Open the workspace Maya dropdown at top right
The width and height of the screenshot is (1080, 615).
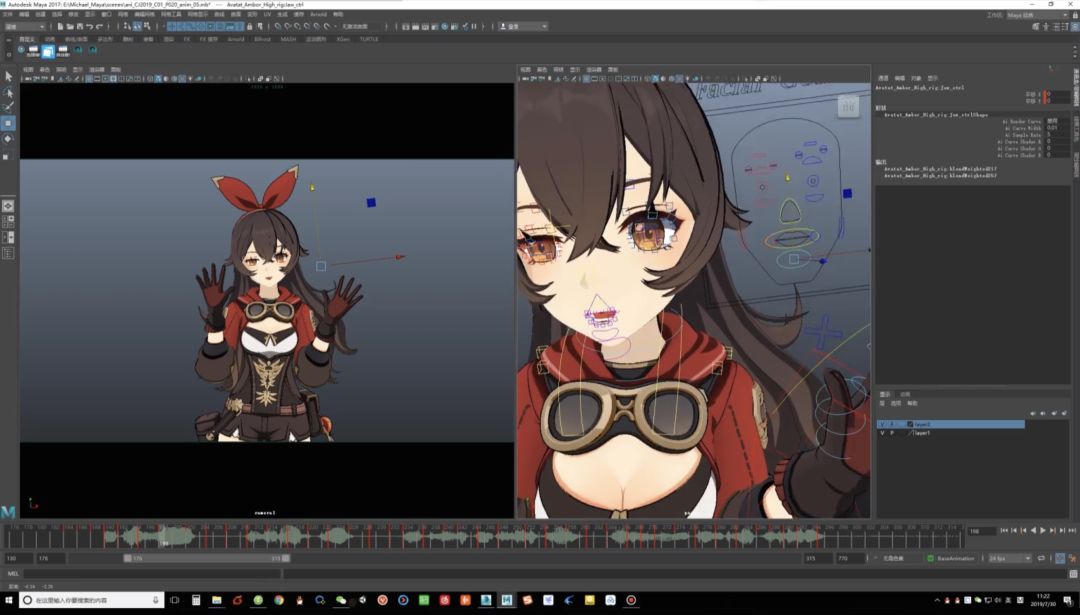point(1037,14)
